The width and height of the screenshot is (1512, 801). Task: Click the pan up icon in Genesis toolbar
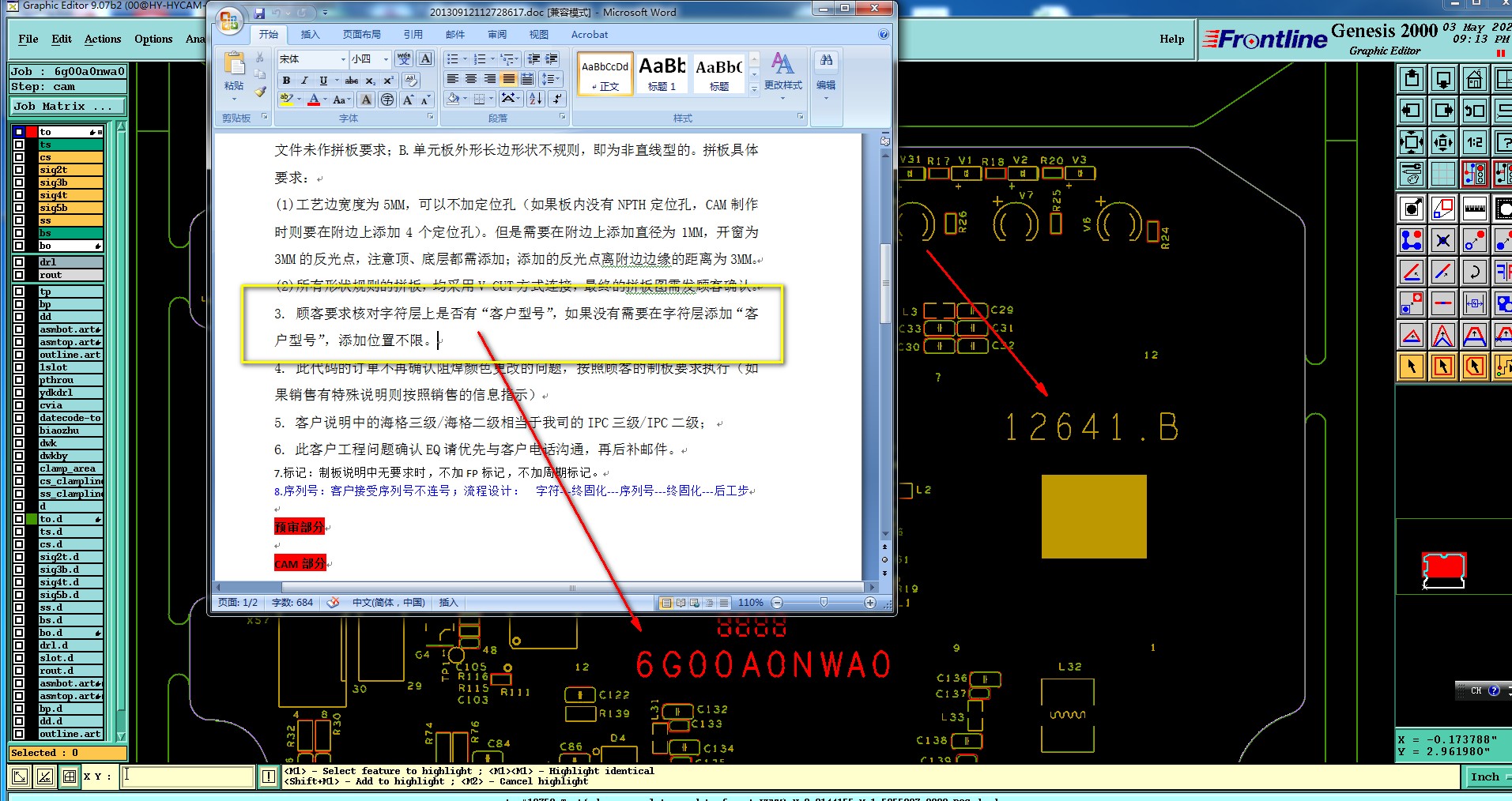(1412, 80)
